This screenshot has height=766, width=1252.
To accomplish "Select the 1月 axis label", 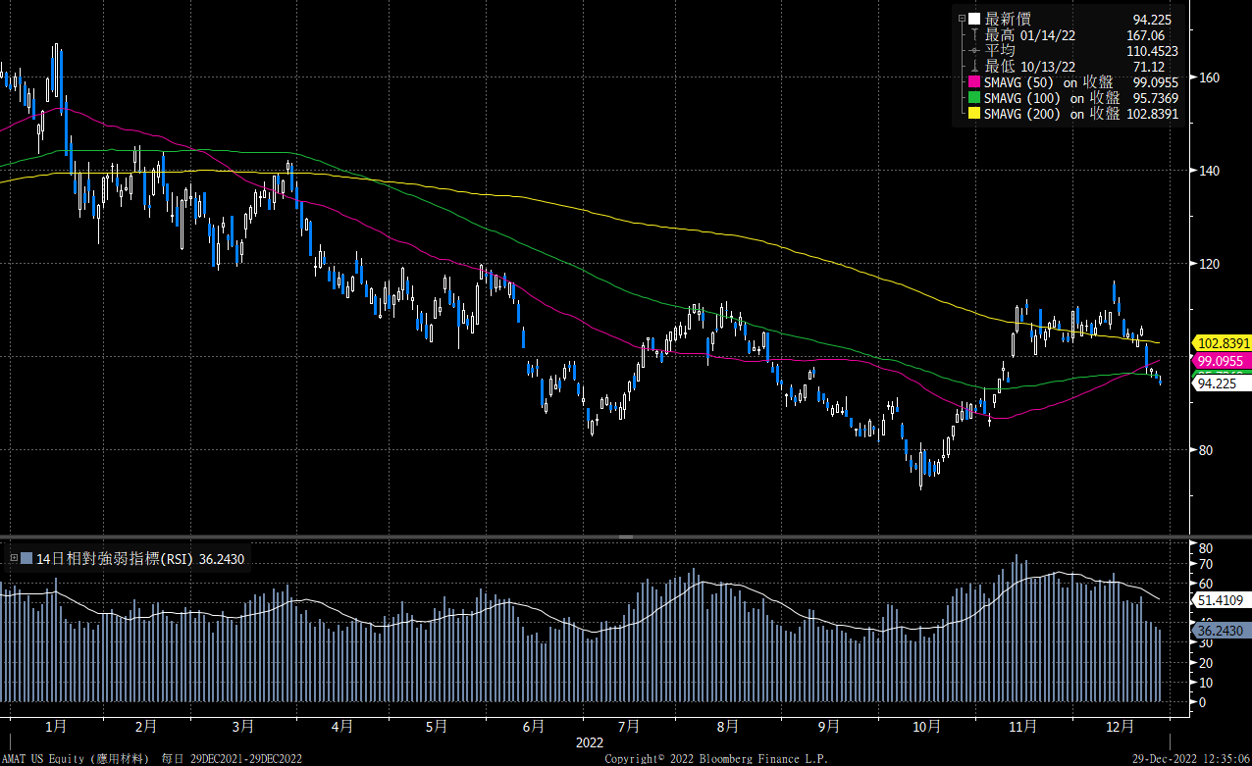I will (56, 728).
